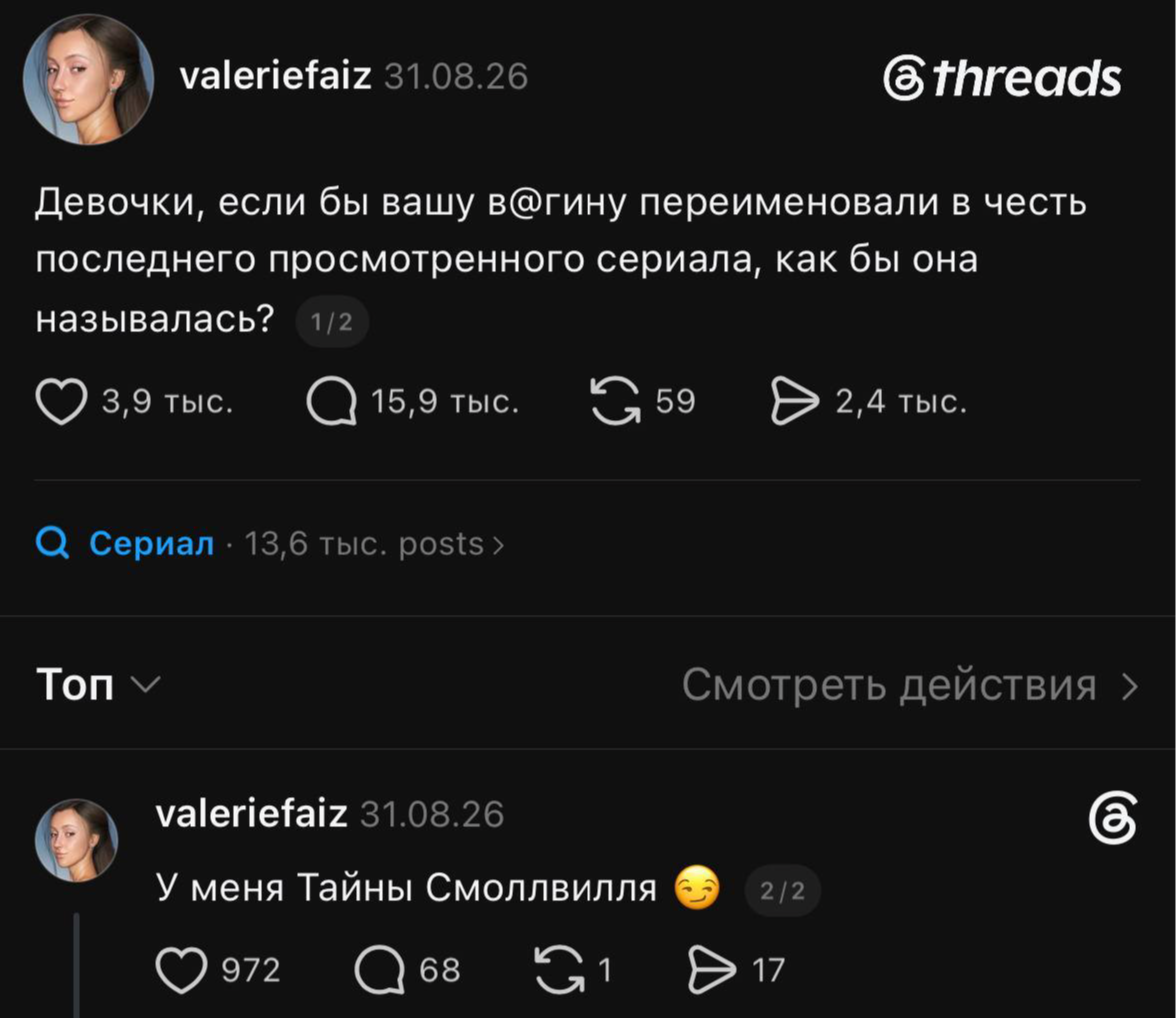This screenshot has height=1018, width=1176.
Task: Open valeriefaiz profile from main post username
Action: pos(275,76)
